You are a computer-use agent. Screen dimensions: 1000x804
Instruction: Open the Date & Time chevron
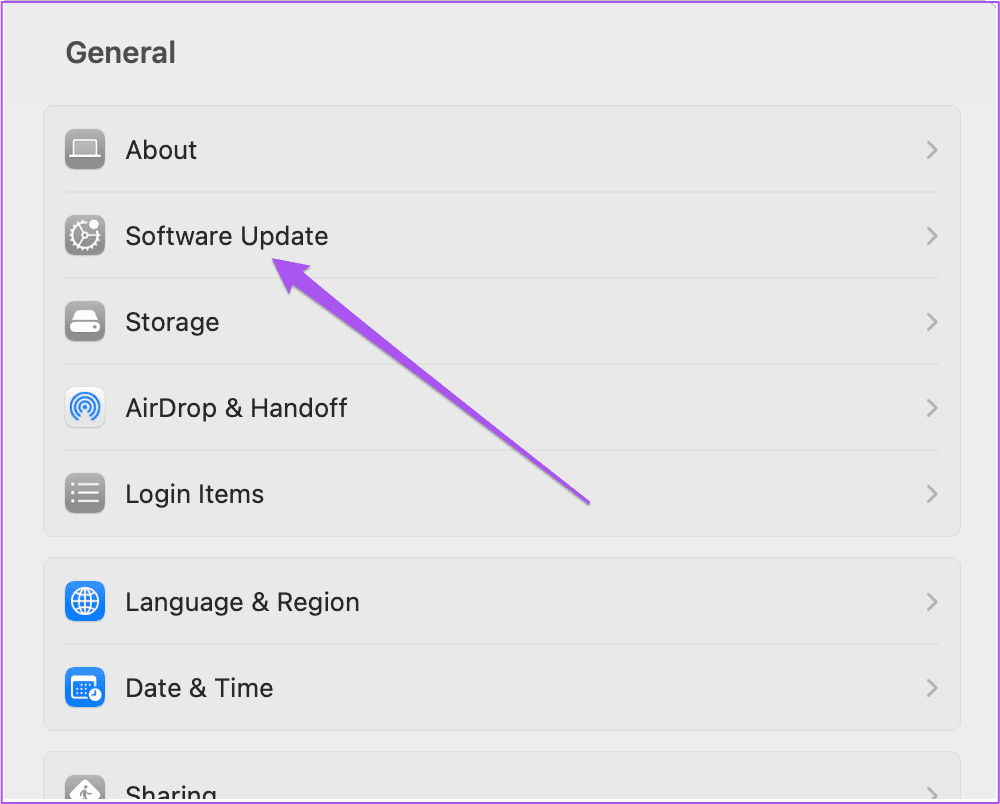pos(932,688)
